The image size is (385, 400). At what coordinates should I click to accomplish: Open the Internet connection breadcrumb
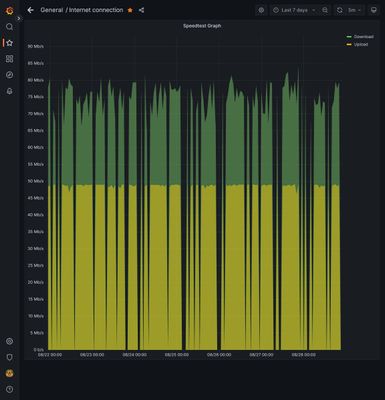coord(96,10)
